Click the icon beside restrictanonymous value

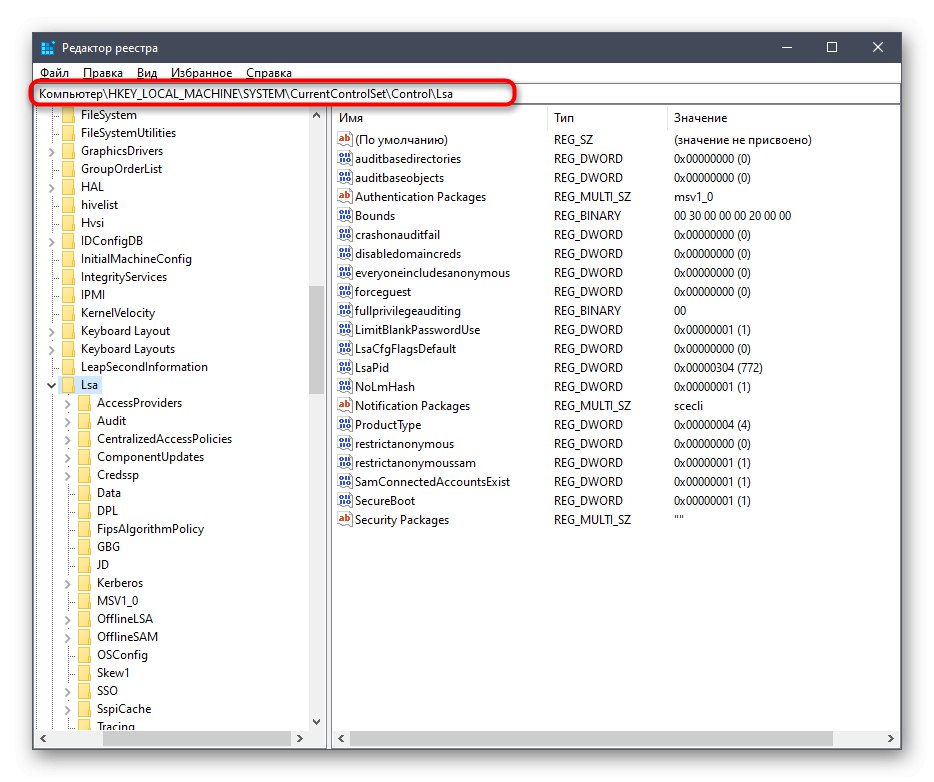344,443
